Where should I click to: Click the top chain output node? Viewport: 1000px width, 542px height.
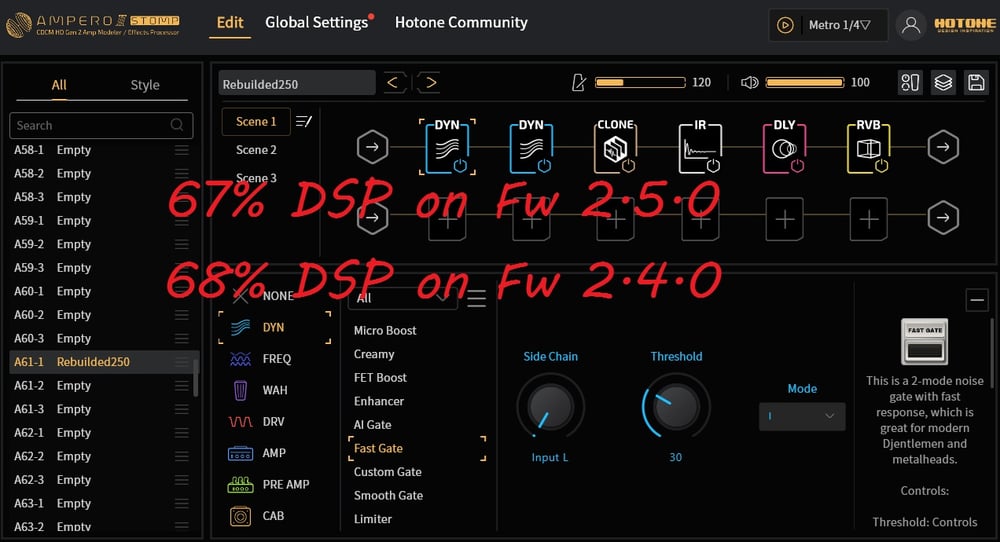pos(943,147)
